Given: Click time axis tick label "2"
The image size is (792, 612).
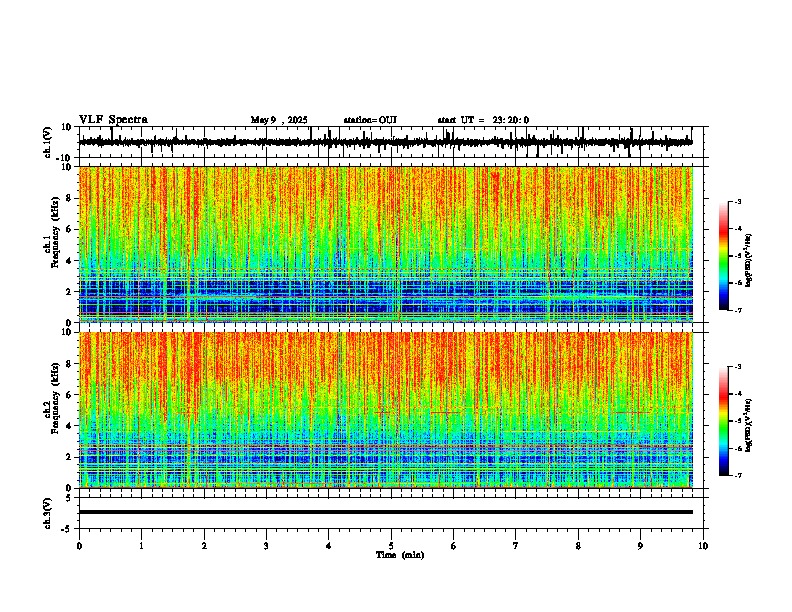Looking at the screenshot, I should coord(204,546).
